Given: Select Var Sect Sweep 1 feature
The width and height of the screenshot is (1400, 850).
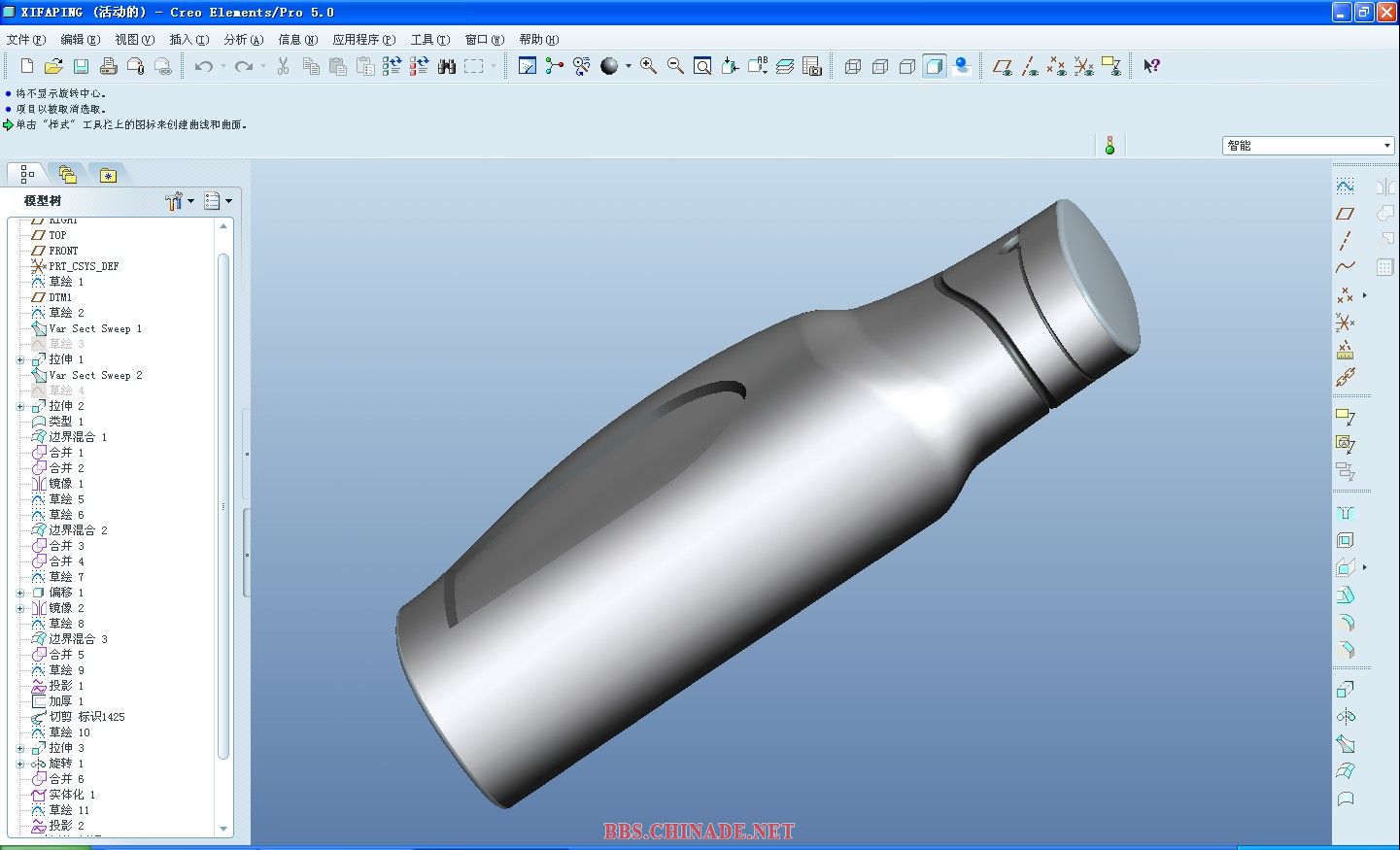Looking at the screenshot, I should 94,328.
